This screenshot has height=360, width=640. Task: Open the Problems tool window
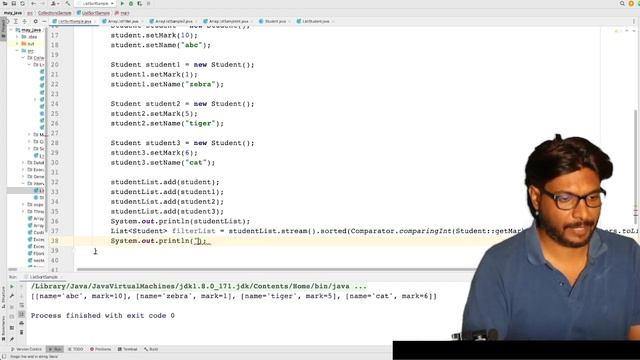click(x=100, y=349)
